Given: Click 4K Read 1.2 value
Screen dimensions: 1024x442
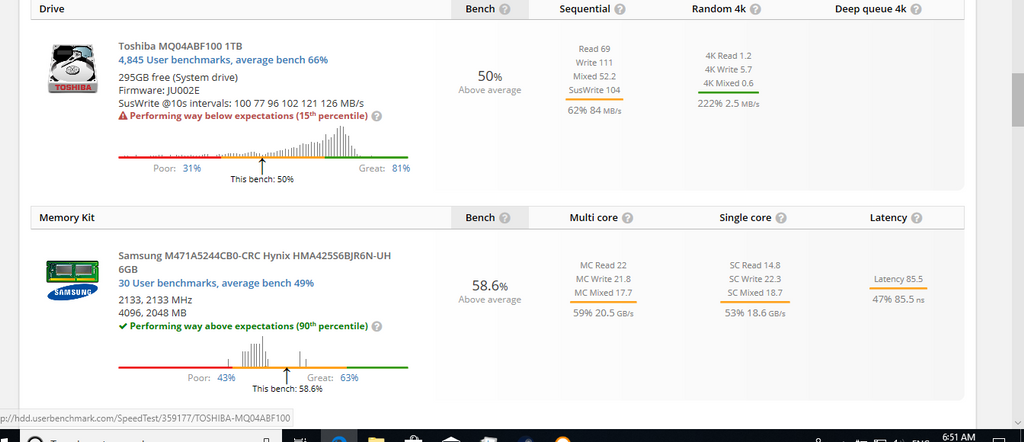Looking at the screenshot, I should (x=728, y=56).
